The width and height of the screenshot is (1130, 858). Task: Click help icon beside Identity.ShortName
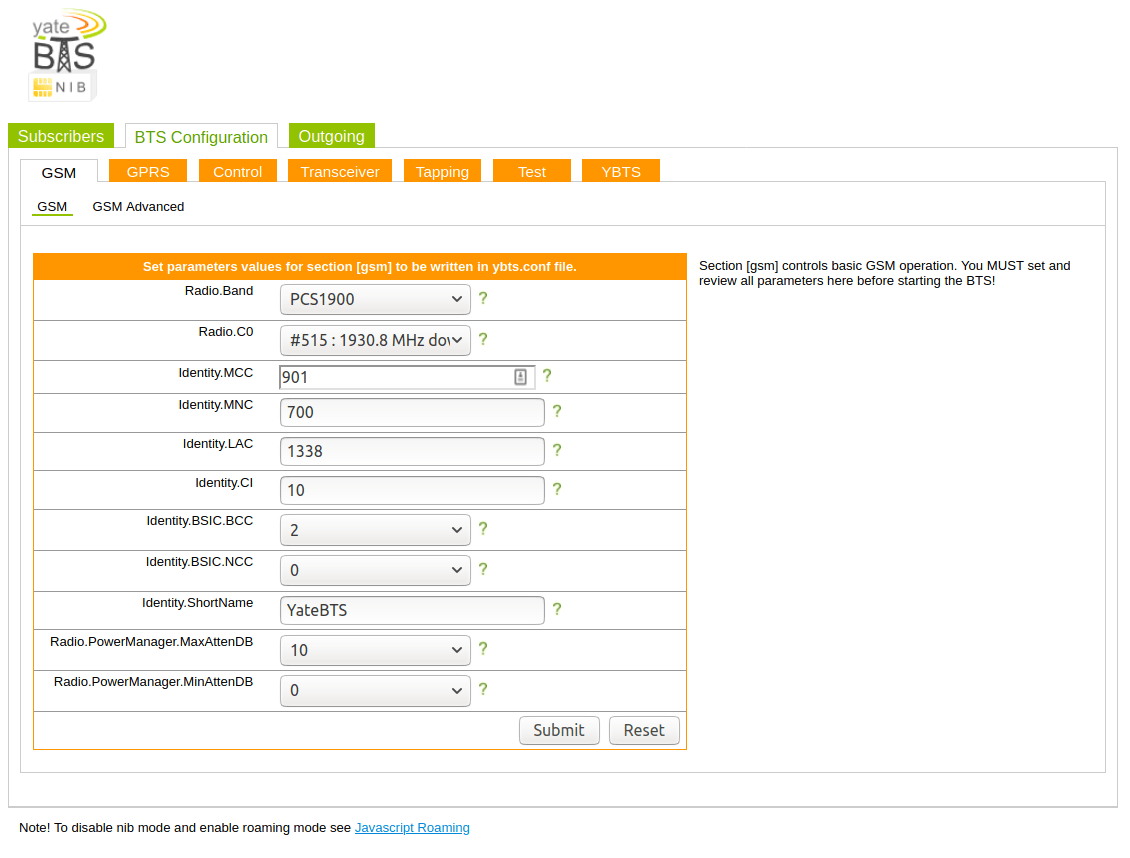pyautogui.click(x=557, y=609)
